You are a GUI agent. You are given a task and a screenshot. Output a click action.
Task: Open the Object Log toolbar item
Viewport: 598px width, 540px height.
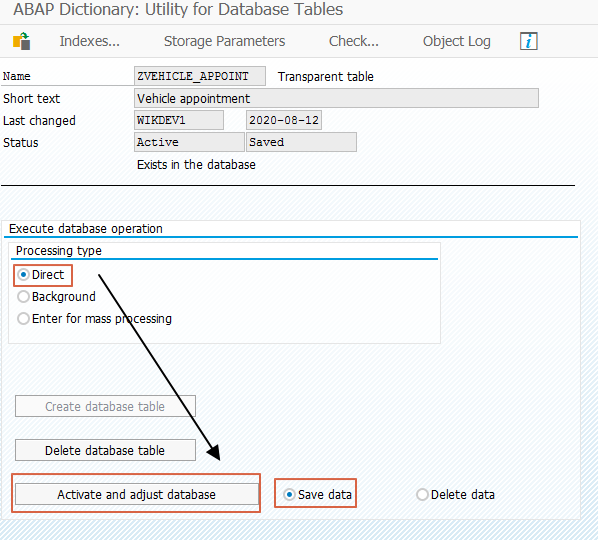click(457, 41)
